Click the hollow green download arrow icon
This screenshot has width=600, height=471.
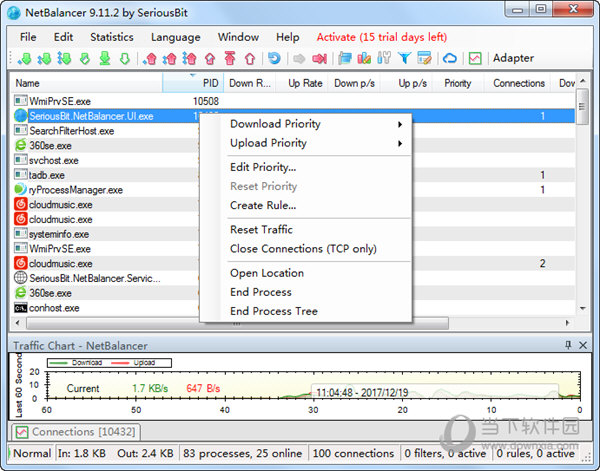point(125,59)
